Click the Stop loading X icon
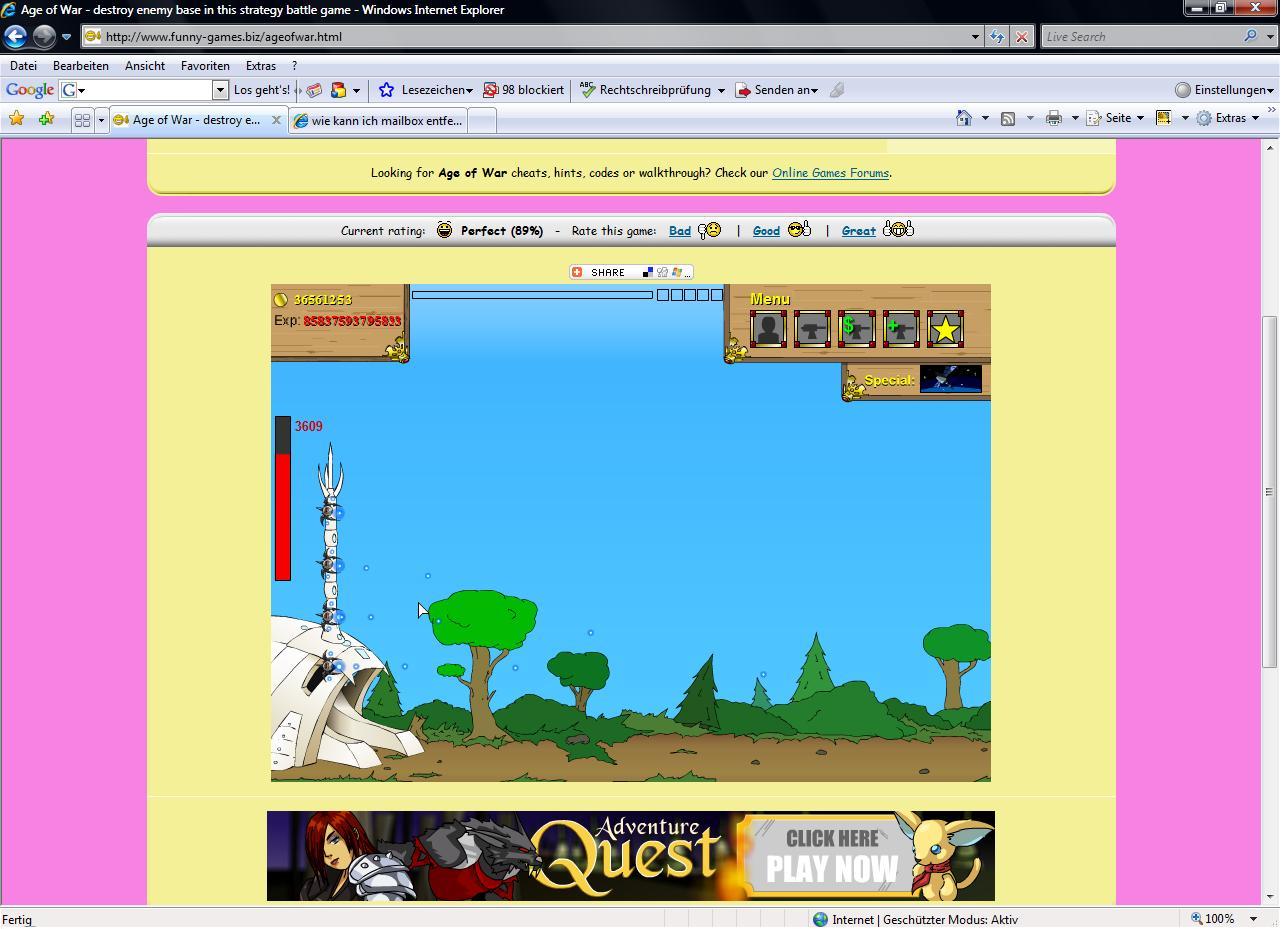 [1021, 37]
